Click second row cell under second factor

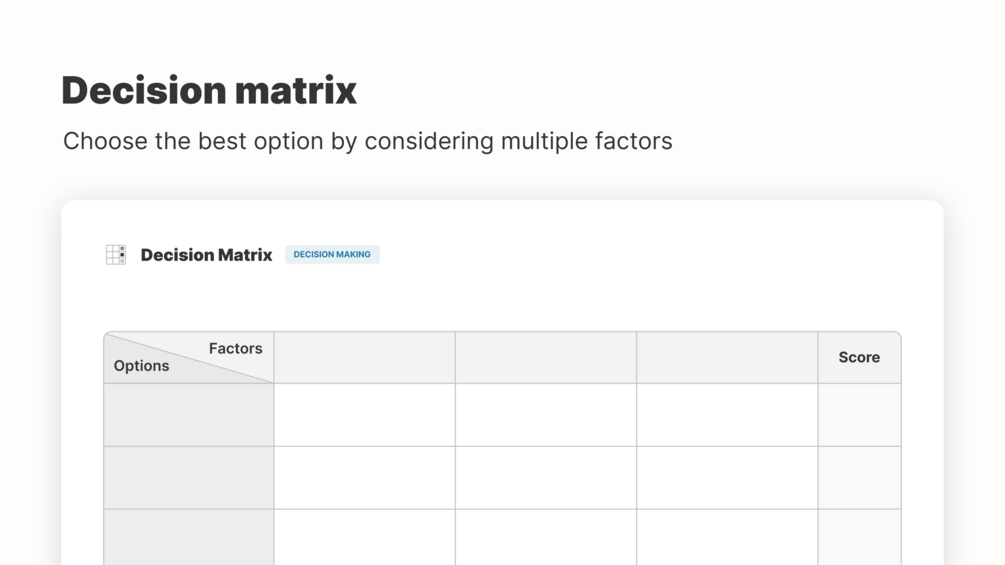pos(546,478)
